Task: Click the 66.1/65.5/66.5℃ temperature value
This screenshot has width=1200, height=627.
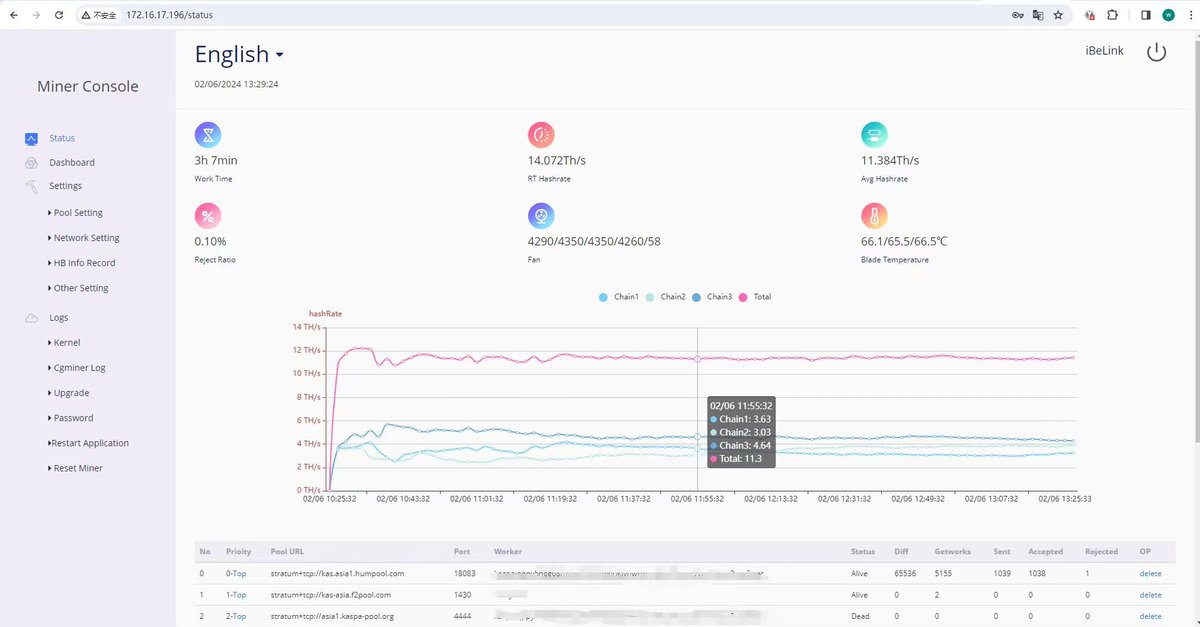Action: [x=904, y=241]
